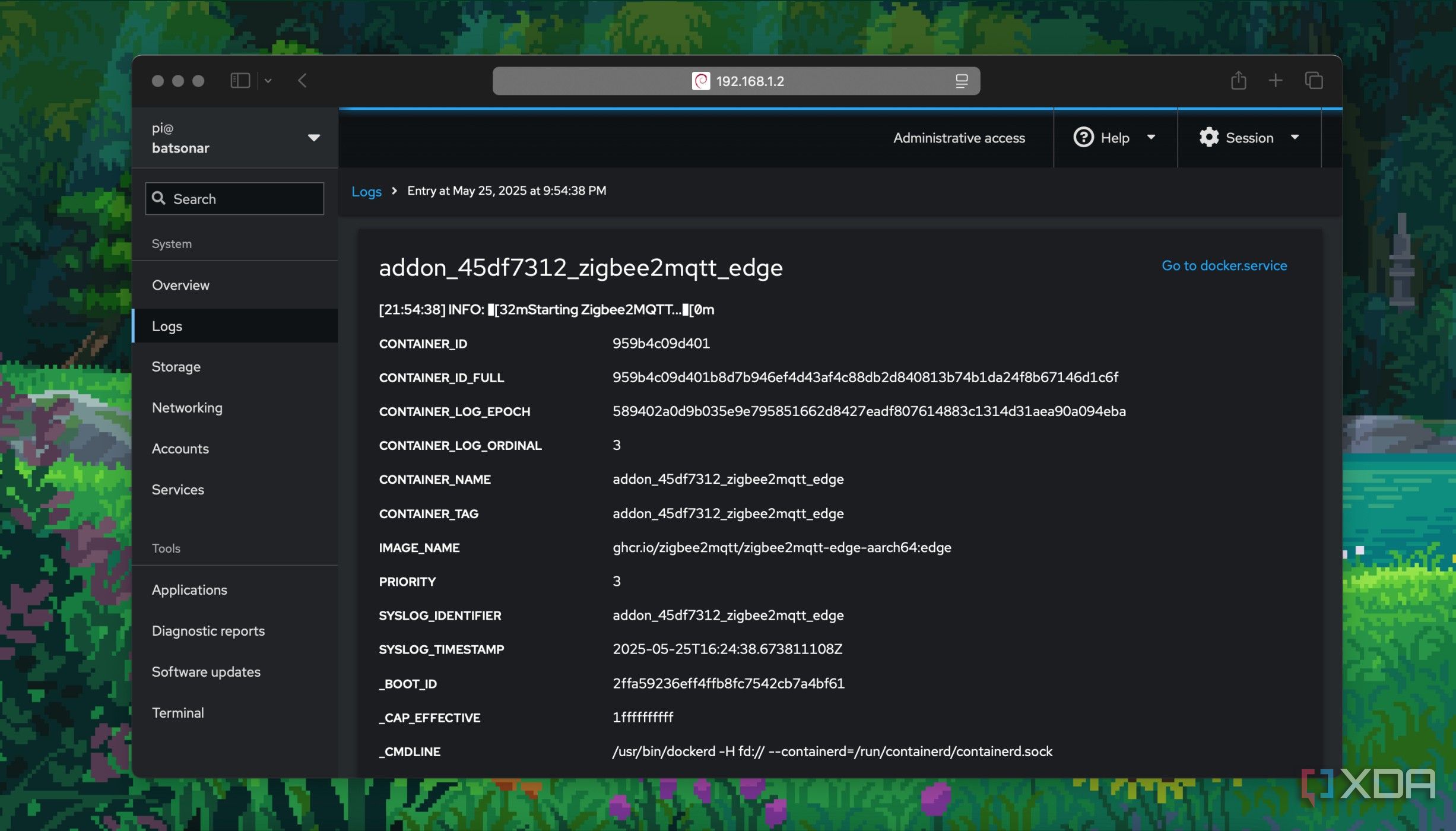Open the sidebar options chevron
This screenshot has height=831, width=1456.
click(x=268, y=81)
